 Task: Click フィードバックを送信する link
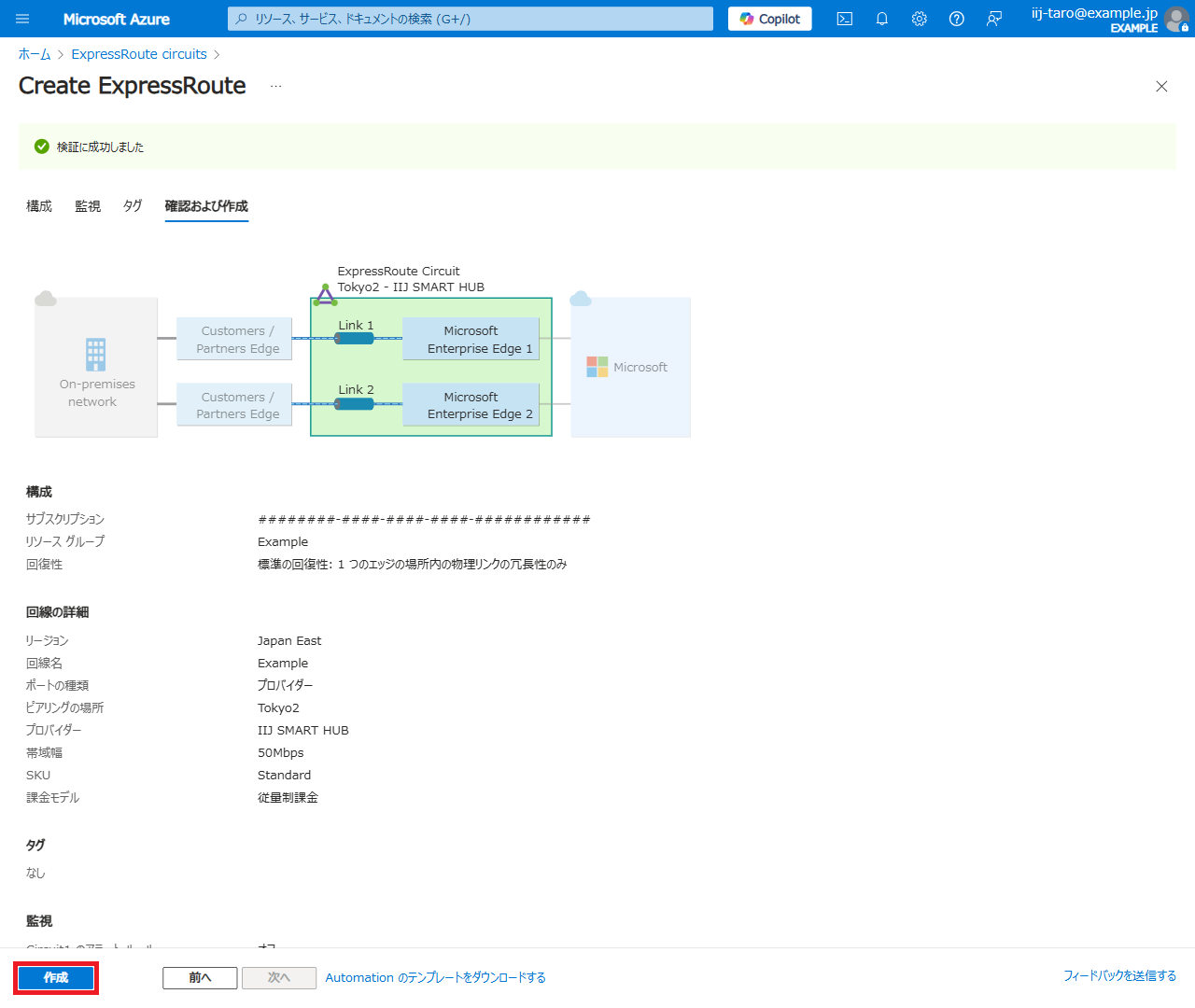pyautogui.click(x=1119, y=975)
